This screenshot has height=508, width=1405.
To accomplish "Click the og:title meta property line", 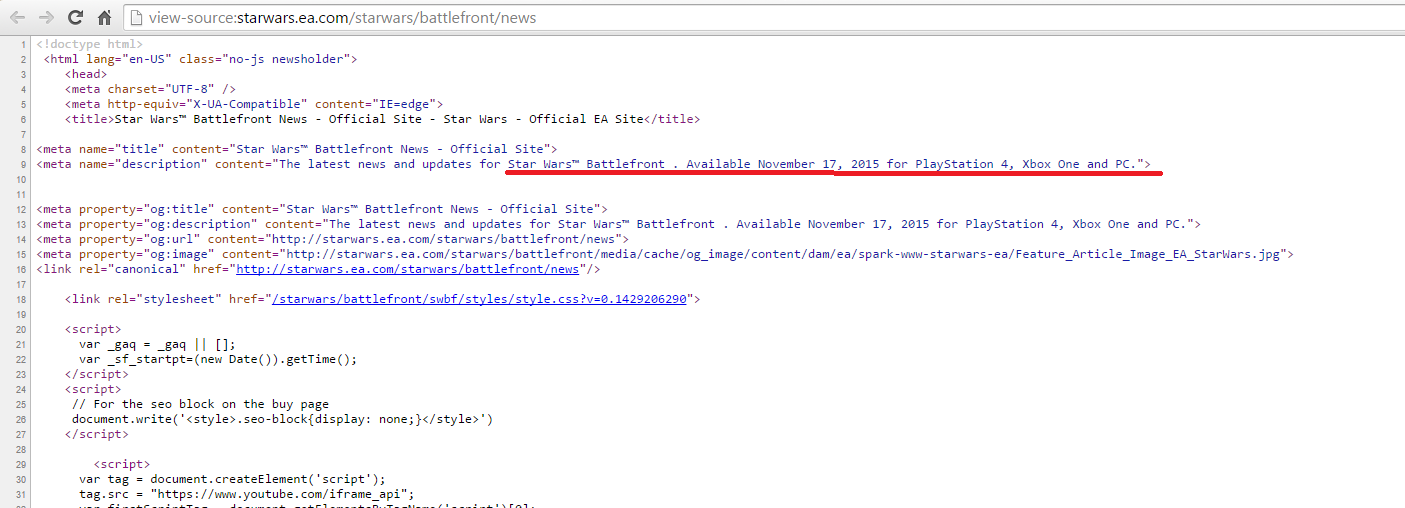I will click(322, 209).
